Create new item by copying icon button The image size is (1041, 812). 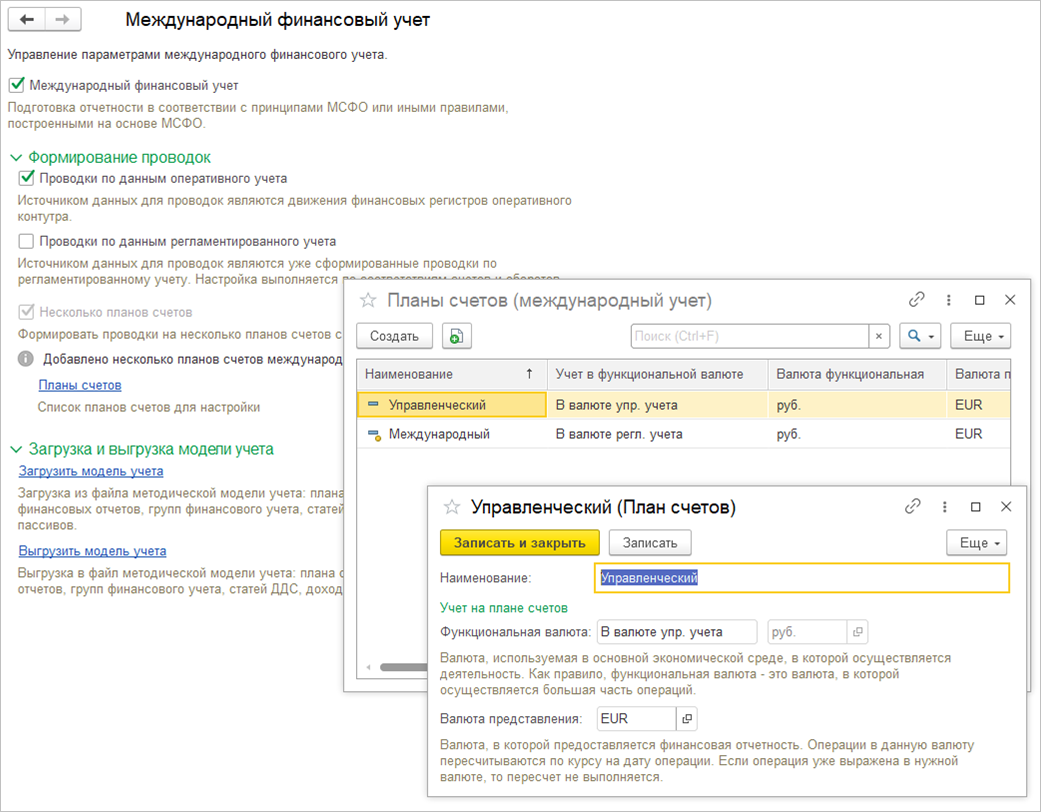(456, 336)
